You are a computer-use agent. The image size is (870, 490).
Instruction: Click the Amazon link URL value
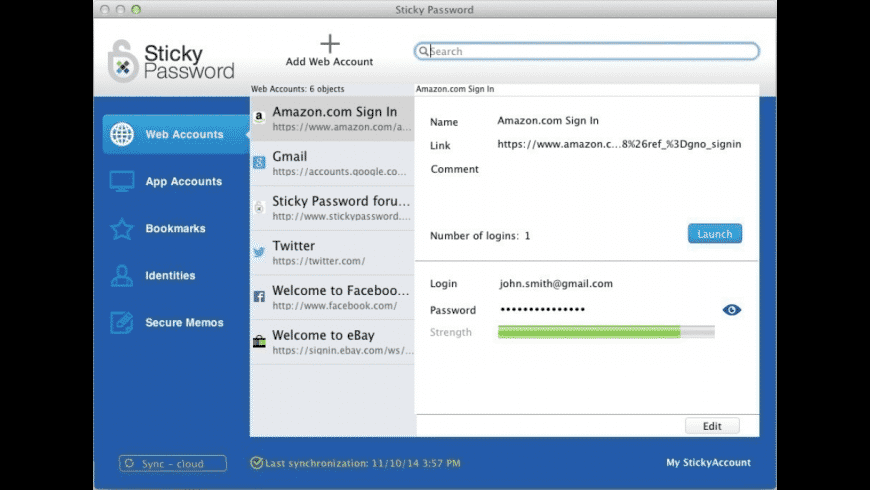pos(619,144)
